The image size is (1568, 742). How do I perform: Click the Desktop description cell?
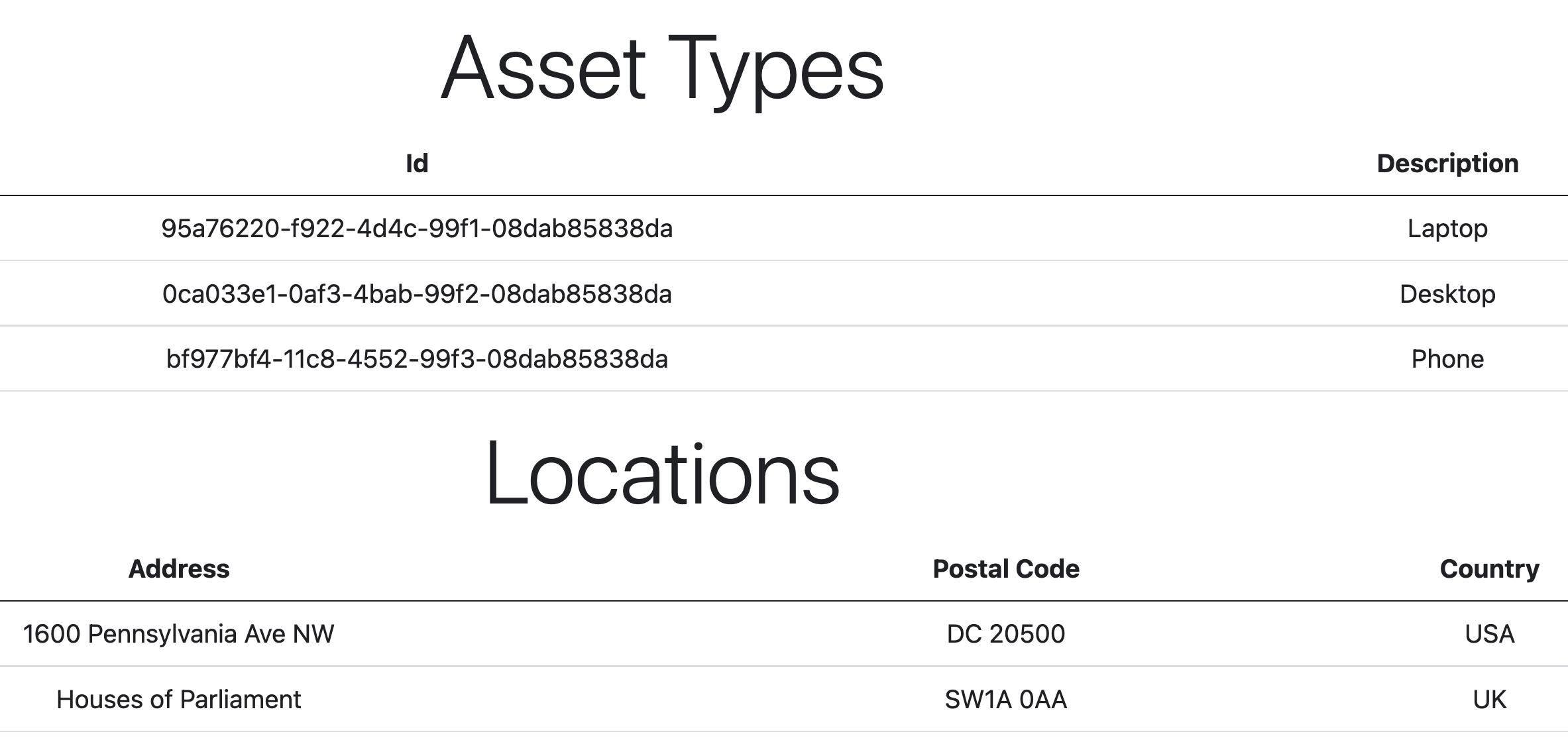click(1447, 293)
